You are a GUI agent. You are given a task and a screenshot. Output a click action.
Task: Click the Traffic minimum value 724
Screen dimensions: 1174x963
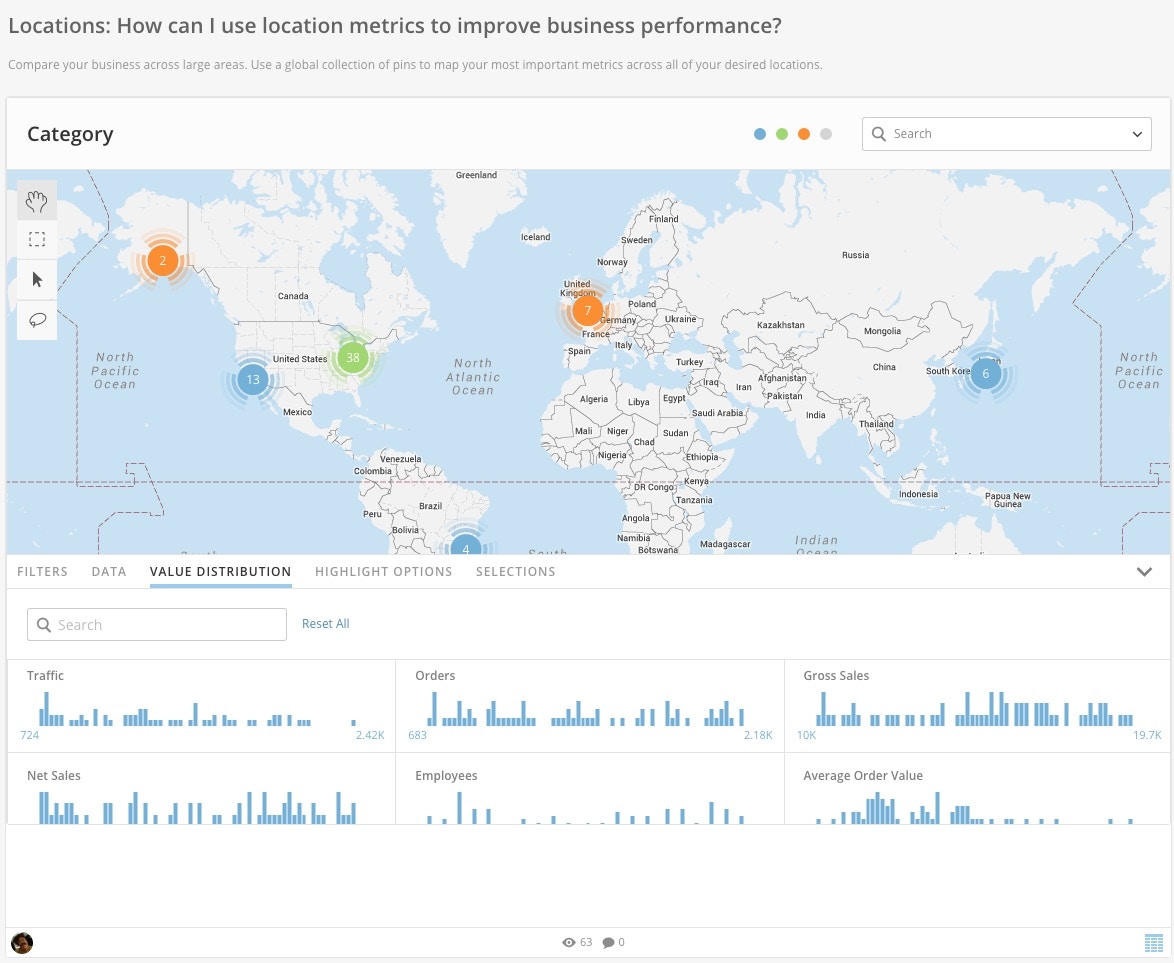click(x=29, y=735)
